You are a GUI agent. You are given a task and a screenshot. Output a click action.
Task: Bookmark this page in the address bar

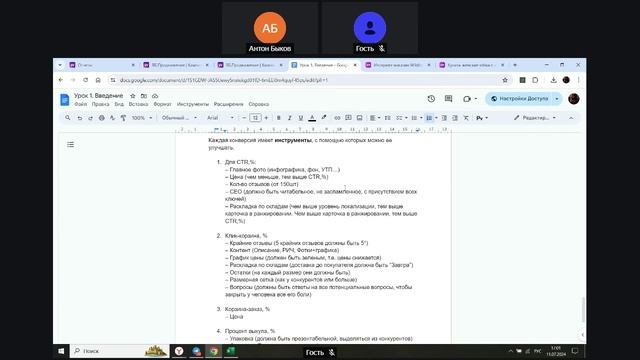tap(505, 80)
